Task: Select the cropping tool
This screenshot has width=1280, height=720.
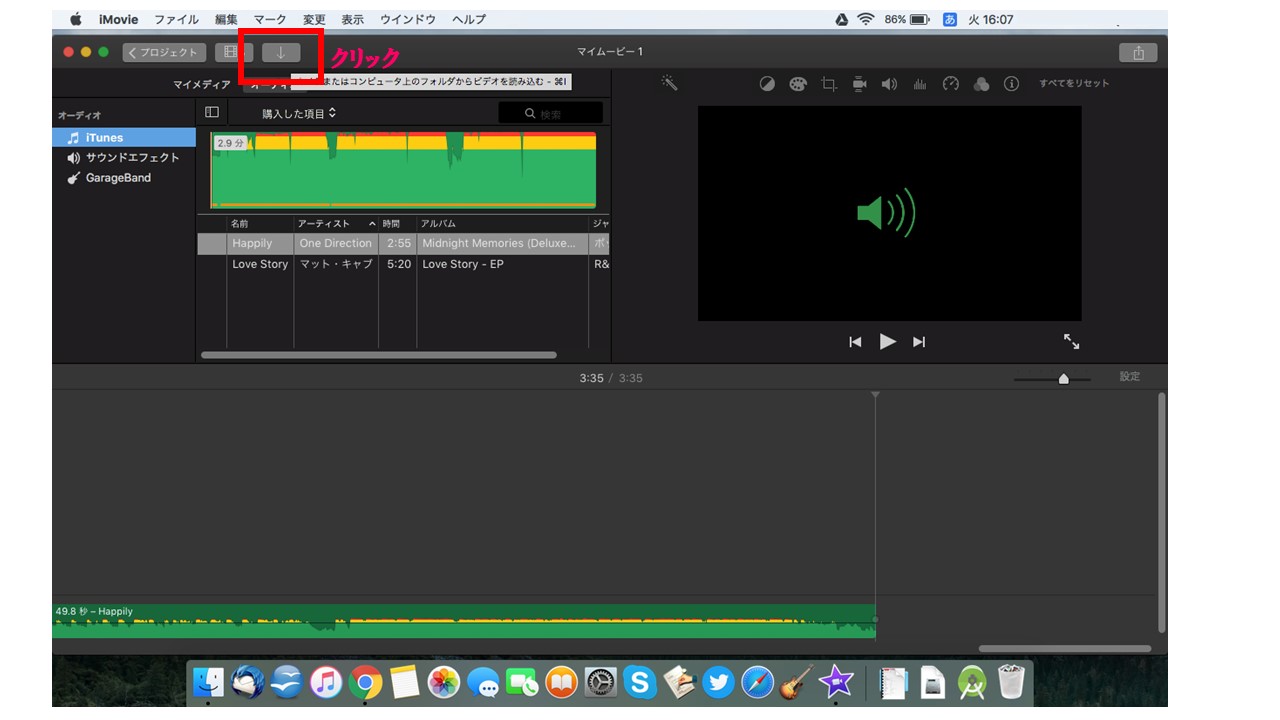Action: click(829, 84)
